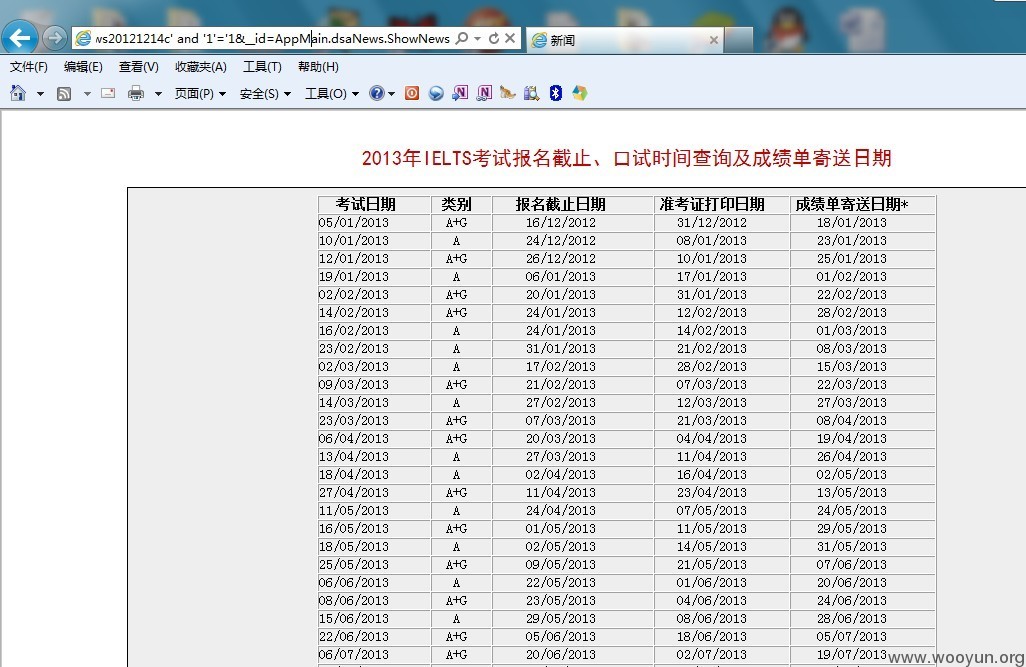Expand the Home button dropdown arrow
Screen dimensions: 1026x667
pos(40,94)
